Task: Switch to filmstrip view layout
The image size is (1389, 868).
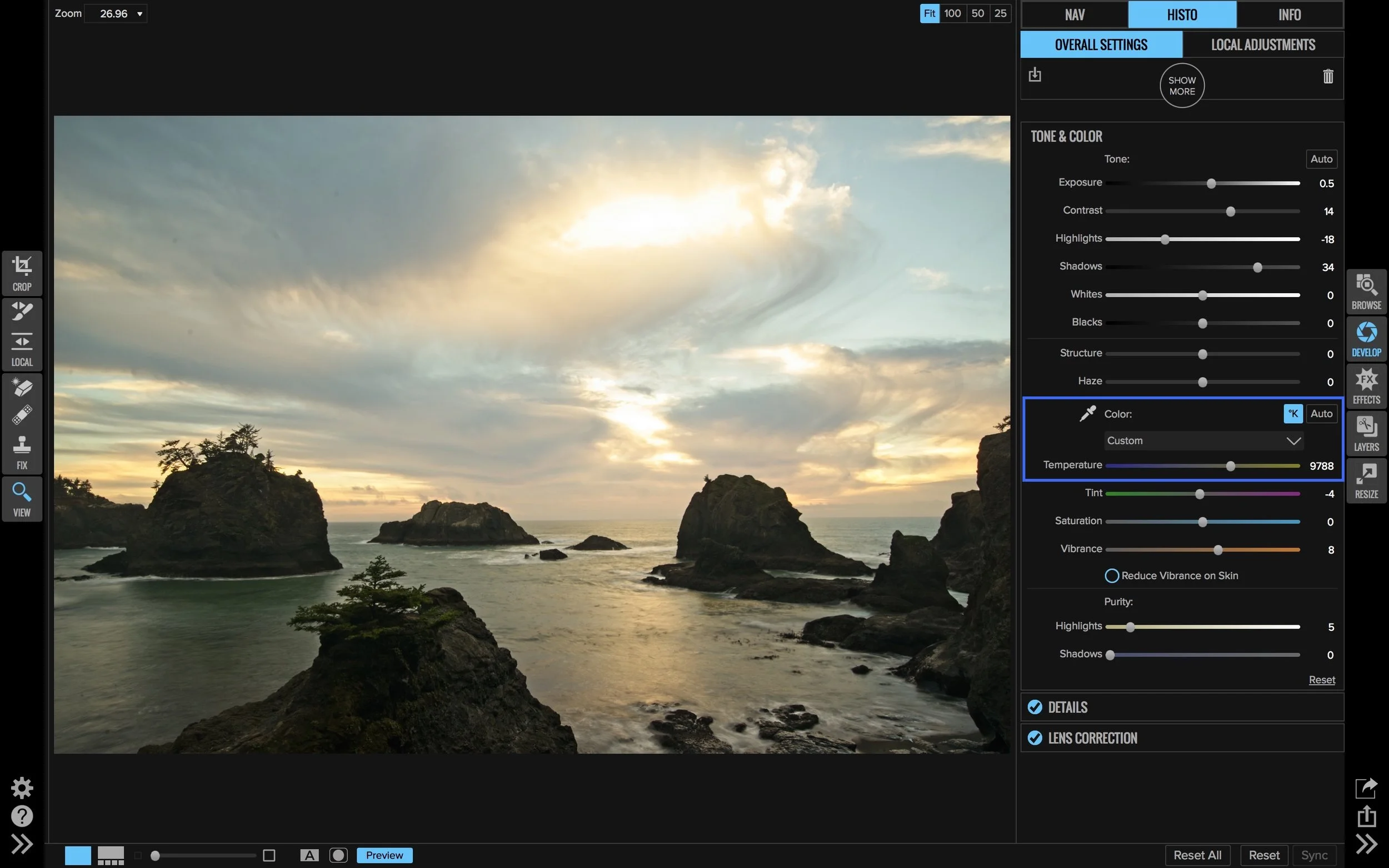Action: click(111, 855)
